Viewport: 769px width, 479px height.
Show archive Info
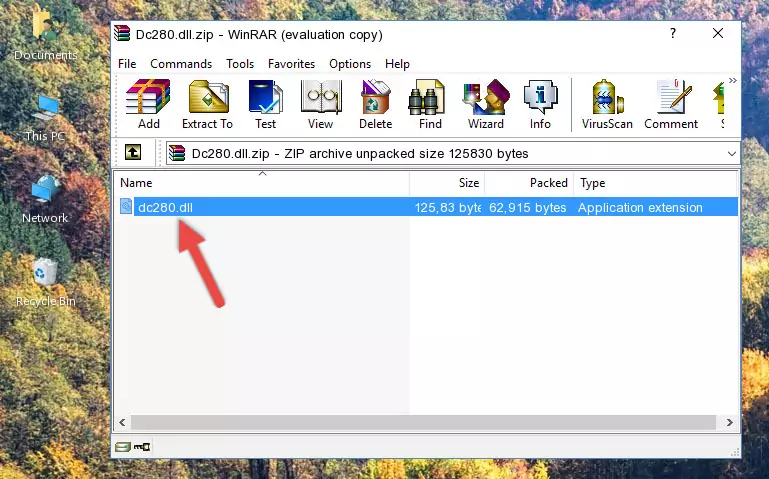point(540,104)
